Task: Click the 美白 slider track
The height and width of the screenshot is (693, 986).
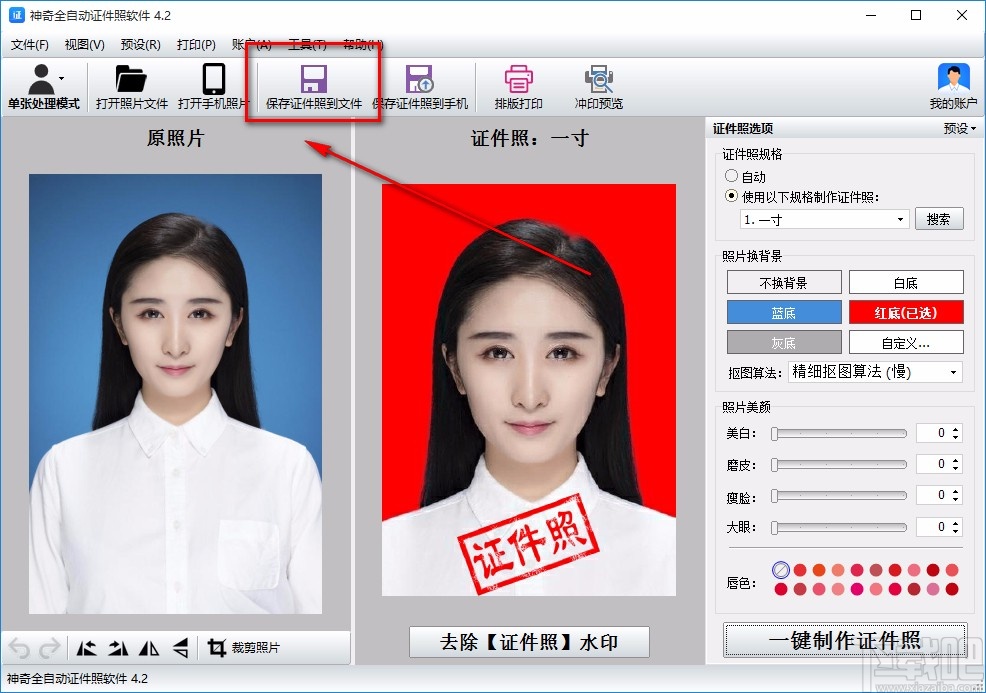Action: pos(839,433)
